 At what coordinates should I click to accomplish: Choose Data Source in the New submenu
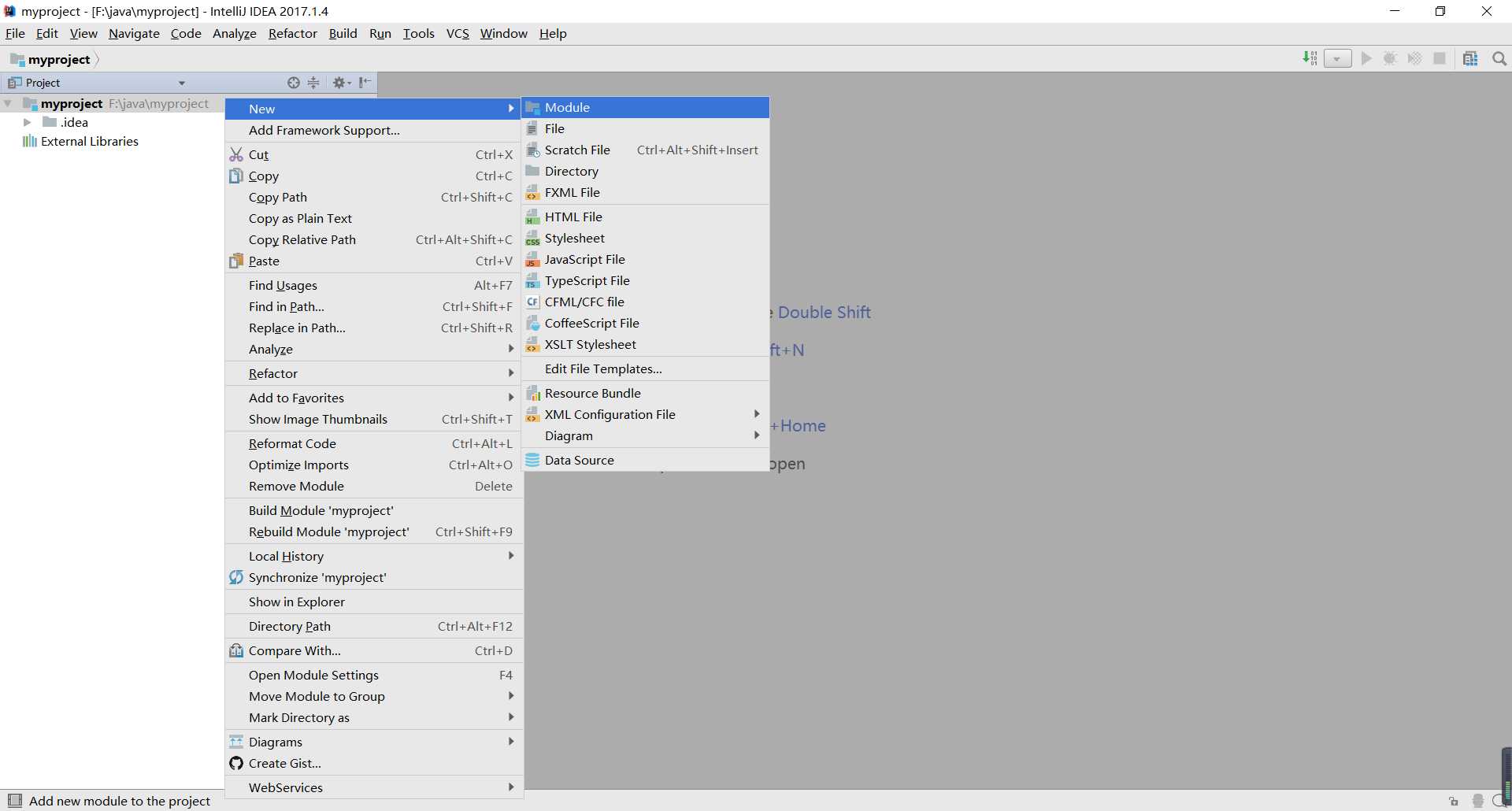646,461
